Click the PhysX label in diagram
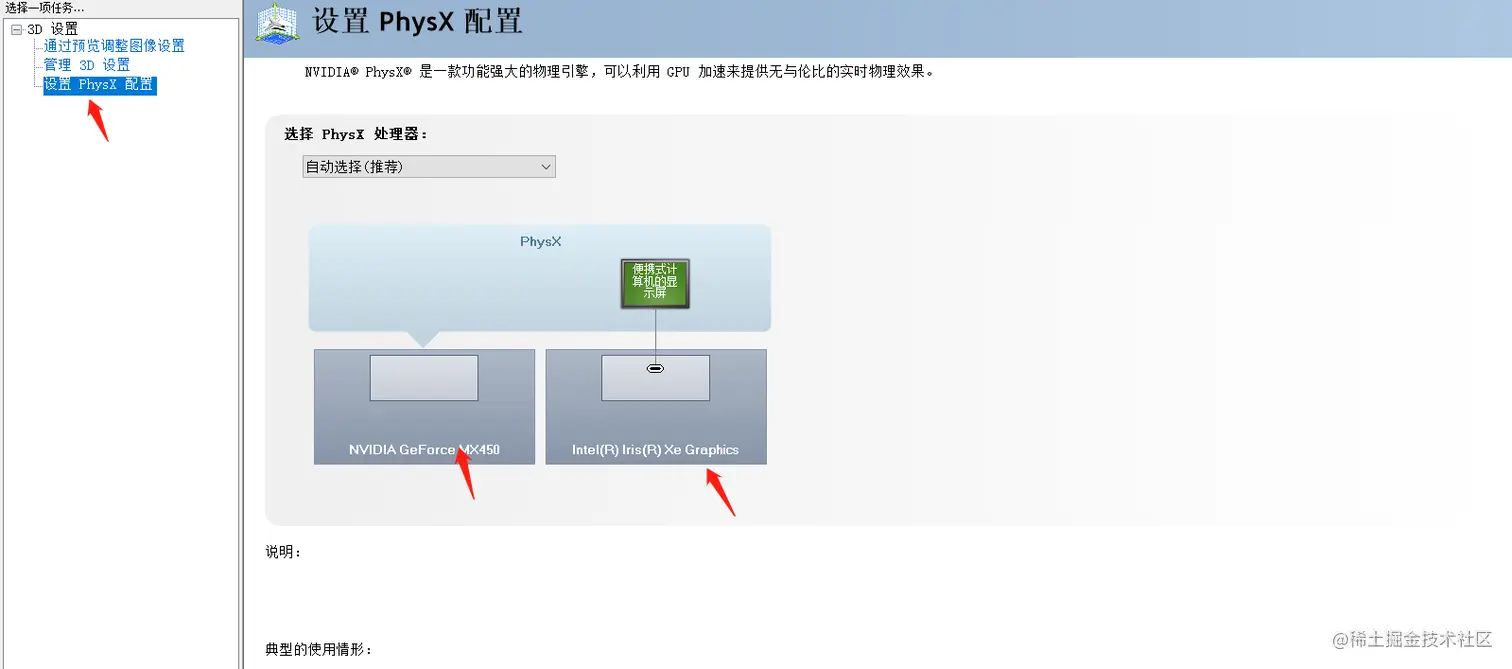Screen dimensions: 1512x669 pos(540,242)
